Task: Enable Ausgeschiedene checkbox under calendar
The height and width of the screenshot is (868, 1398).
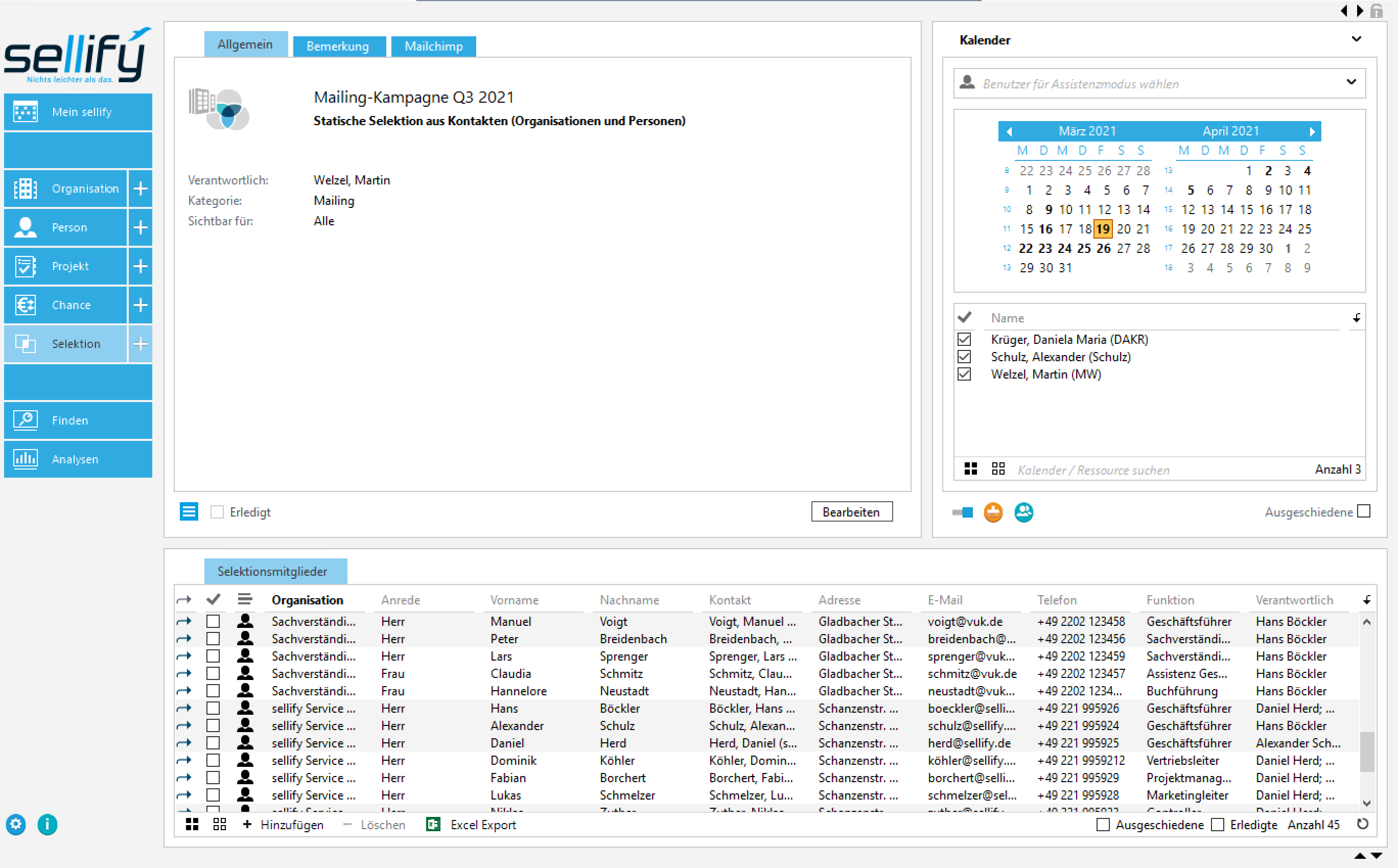Action: click(x=1364, y=511)
